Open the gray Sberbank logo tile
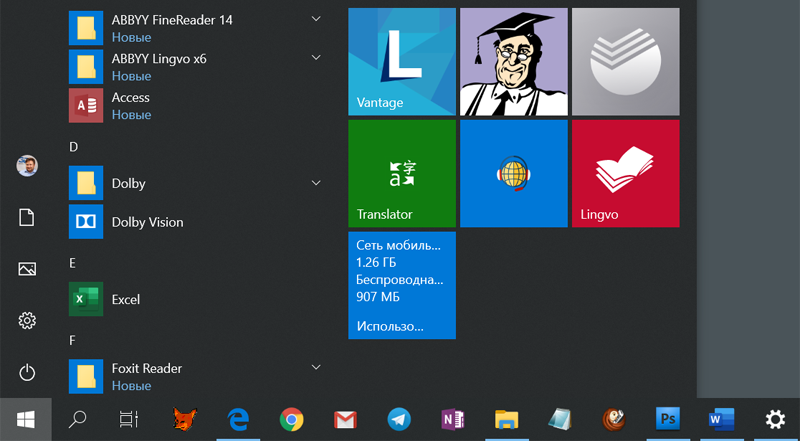Screen dimensions: 800x441 tap(624, 61)
